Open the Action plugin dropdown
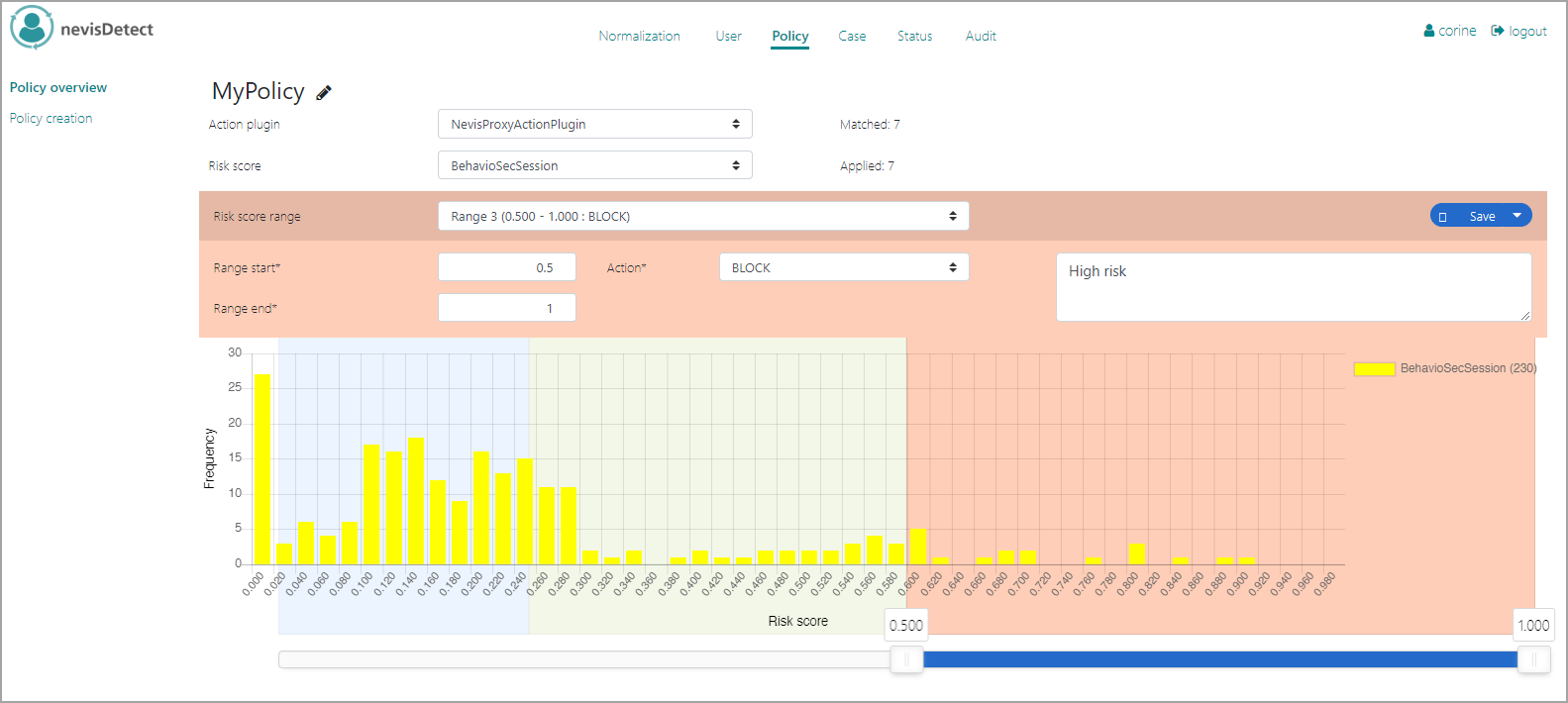This screenshot has width=1568, height=703. [x=594, y=125]
